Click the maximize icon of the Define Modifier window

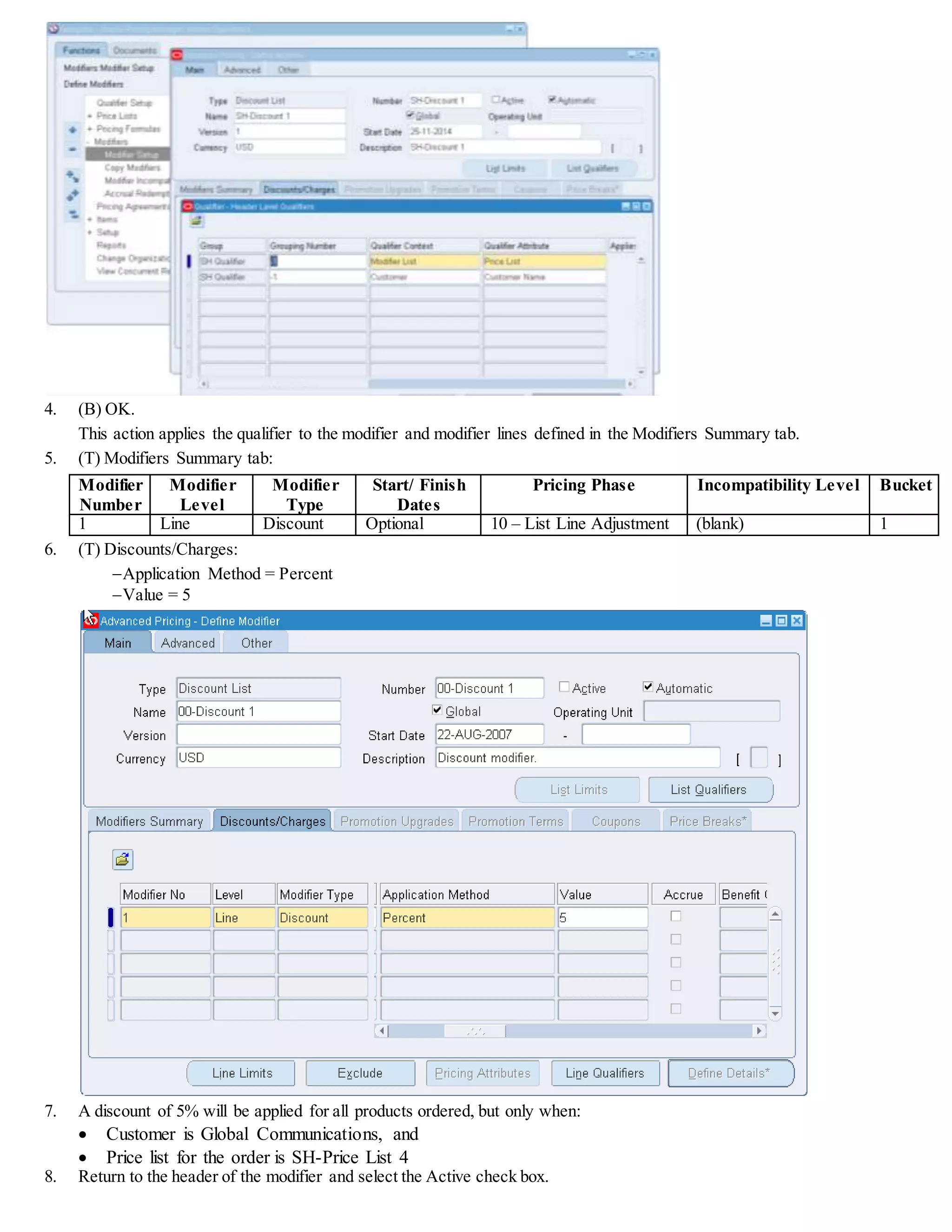point(781,621)
